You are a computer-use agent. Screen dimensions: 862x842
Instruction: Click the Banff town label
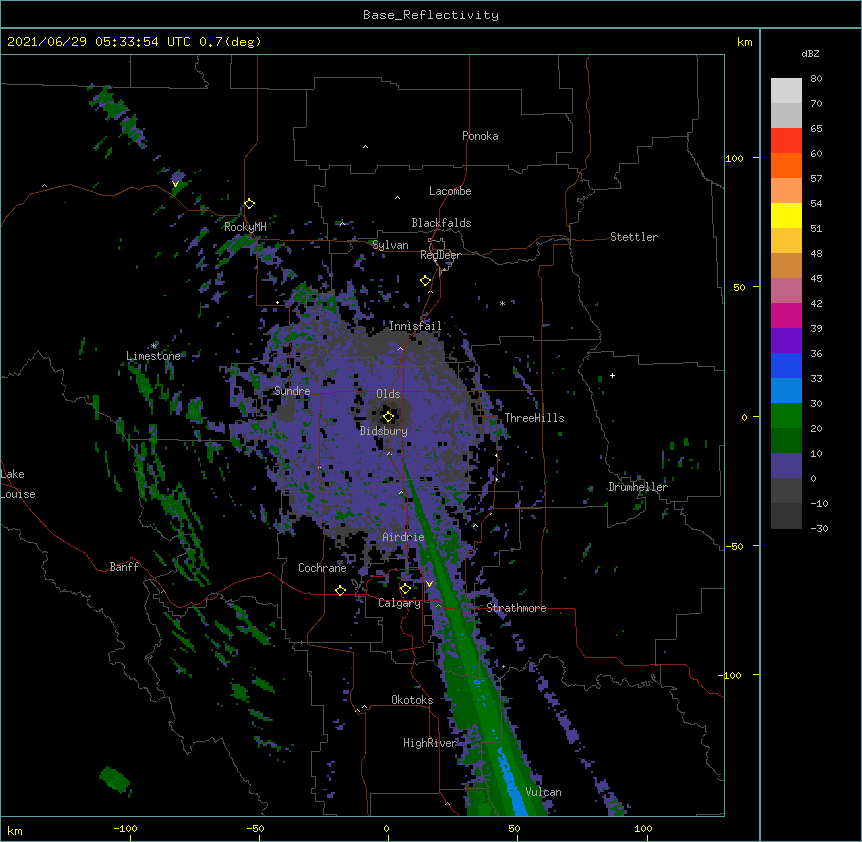click(124, 567)
